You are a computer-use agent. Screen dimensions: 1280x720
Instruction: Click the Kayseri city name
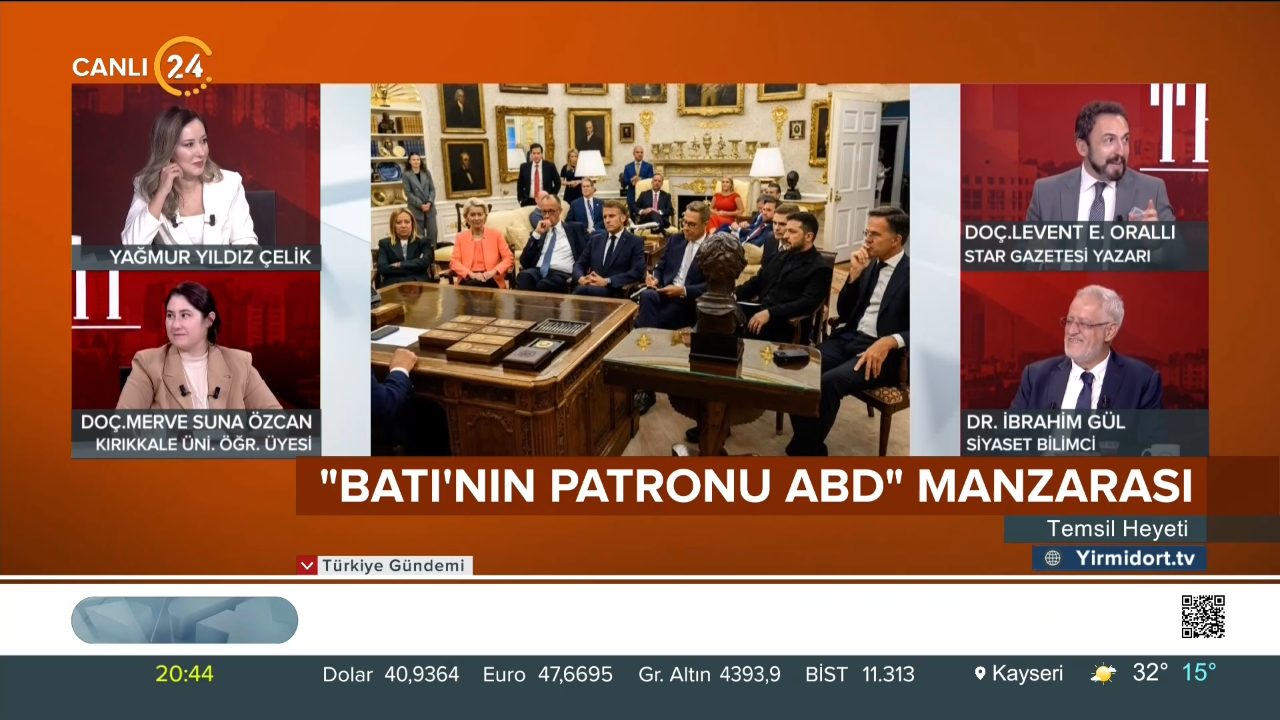click(1027, 674)
